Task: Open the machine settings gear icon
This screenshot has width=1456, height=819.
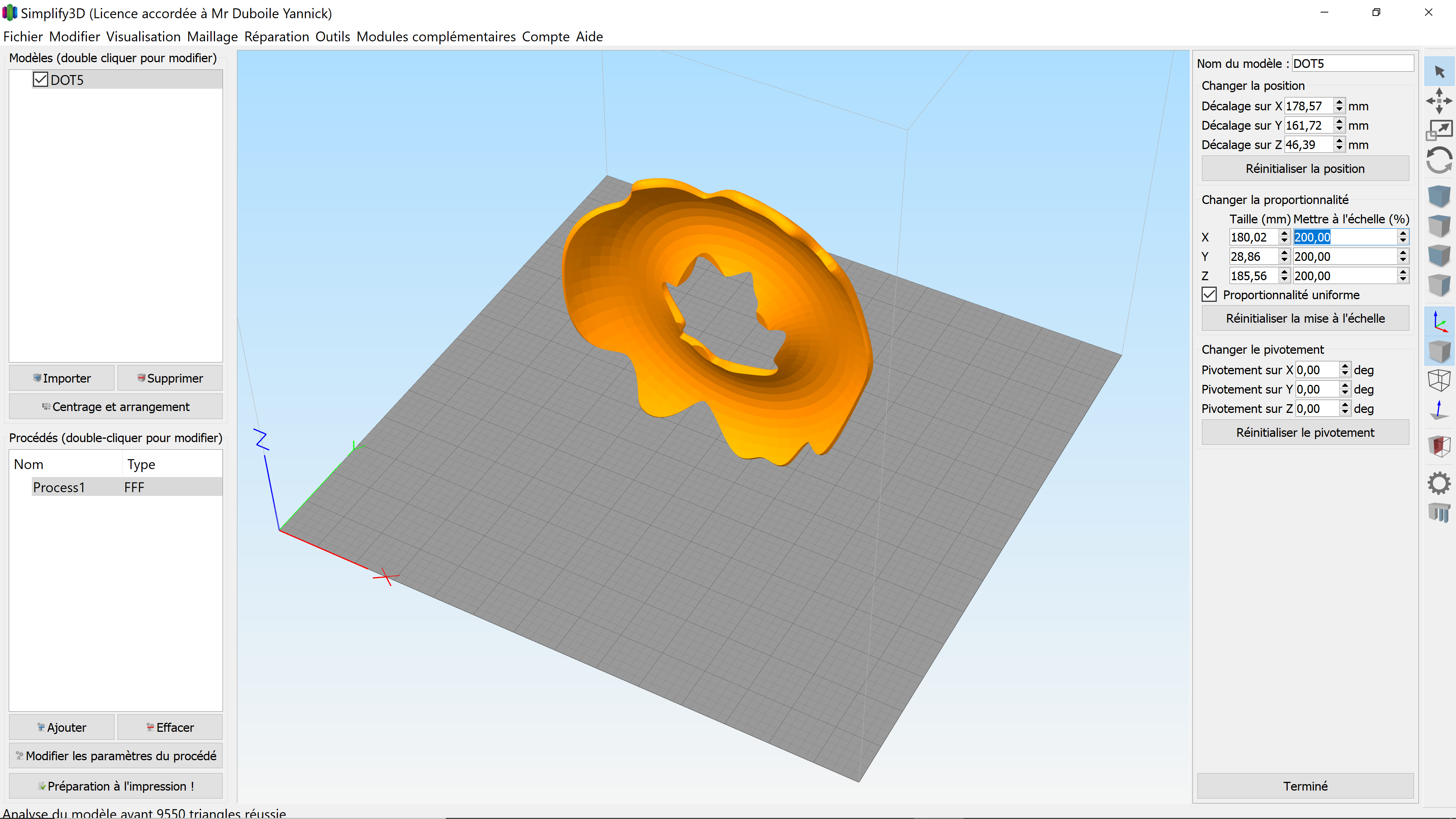Action: coord(1439,483)
